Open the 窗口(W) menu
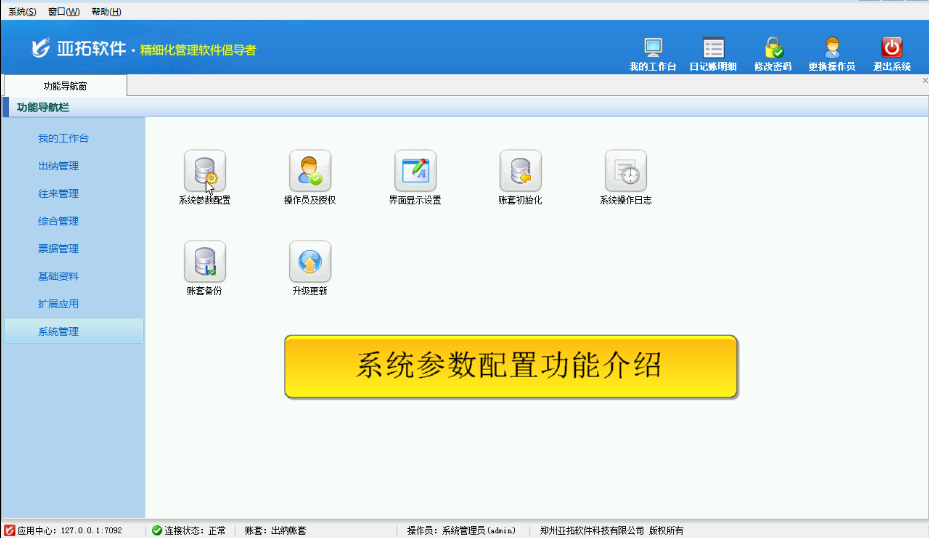The image size is (929, 538). click(x=64, y=11)
